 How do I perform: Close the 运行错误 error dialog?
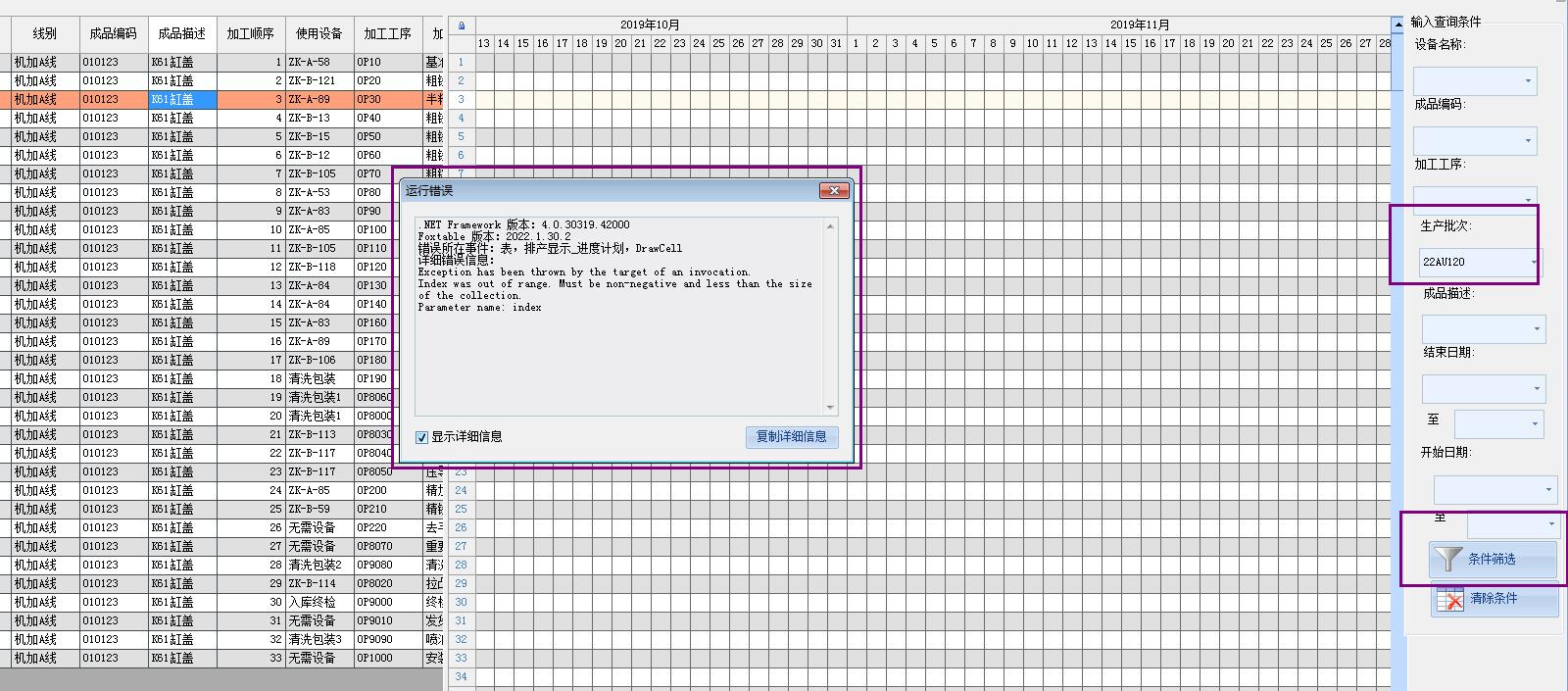point(833,191)
